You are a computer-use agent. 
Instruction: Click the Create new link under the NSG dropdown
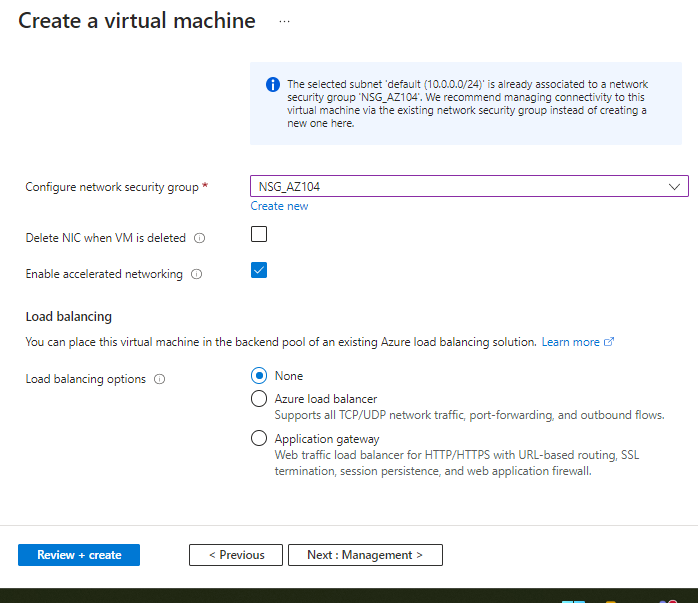(x=279, y=206)
